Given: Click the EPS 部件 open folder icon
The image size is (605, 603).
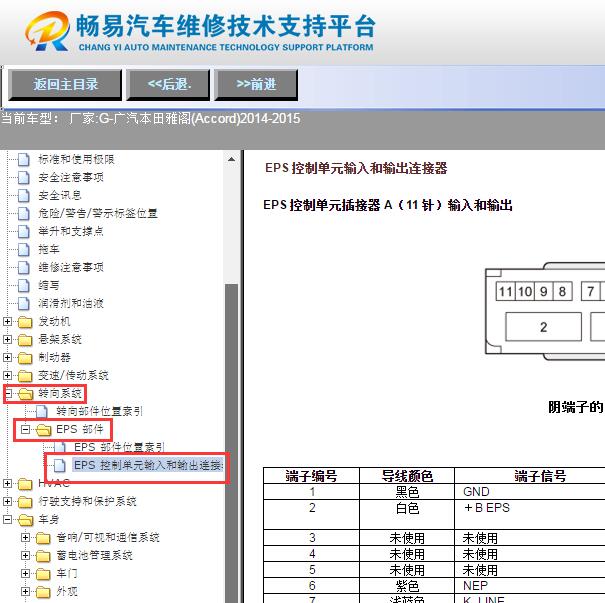Looking at the screenshot, I should 44,429.
